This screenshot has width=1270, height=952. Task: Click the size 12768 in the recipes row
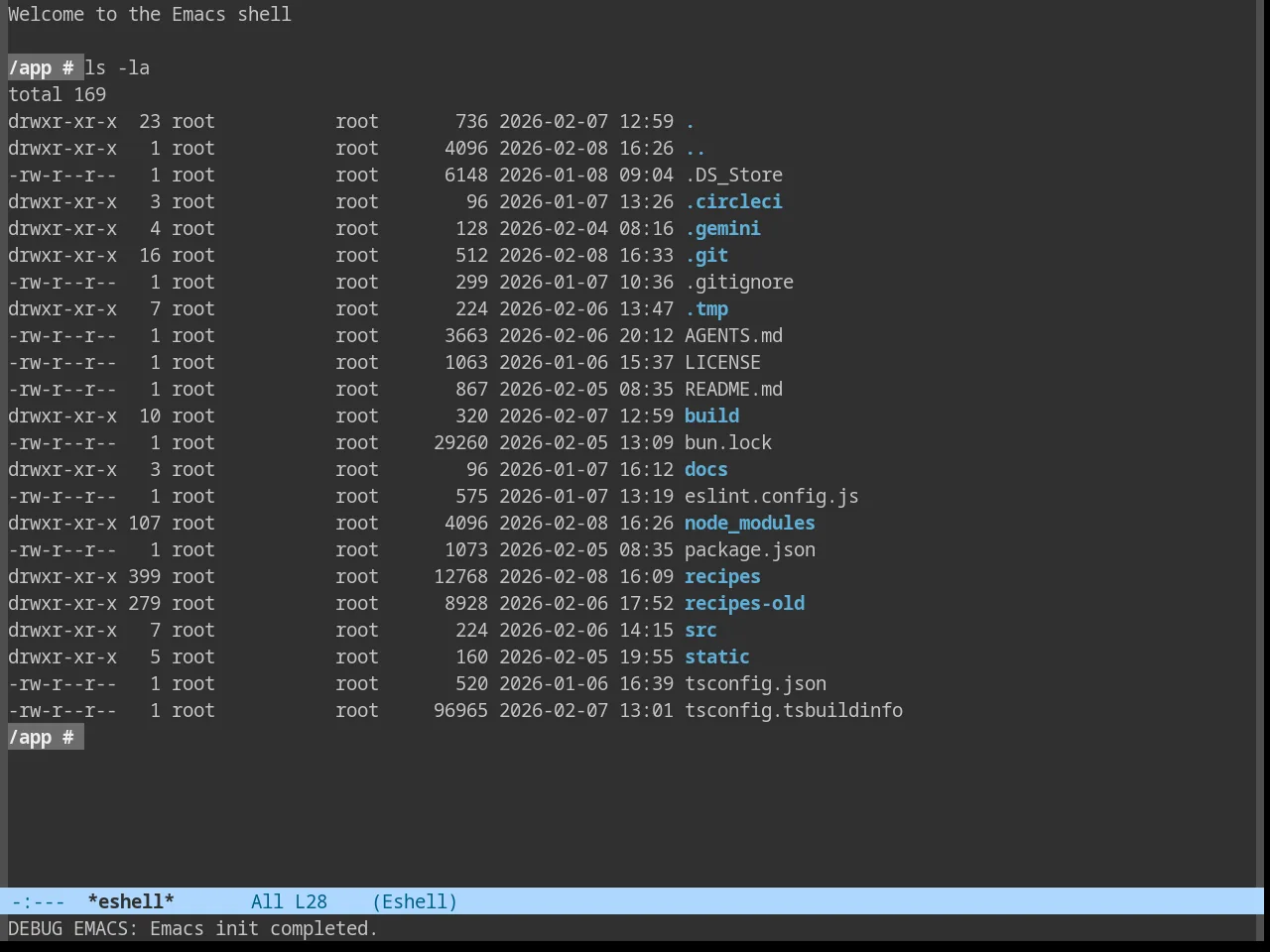coord(460,576)
